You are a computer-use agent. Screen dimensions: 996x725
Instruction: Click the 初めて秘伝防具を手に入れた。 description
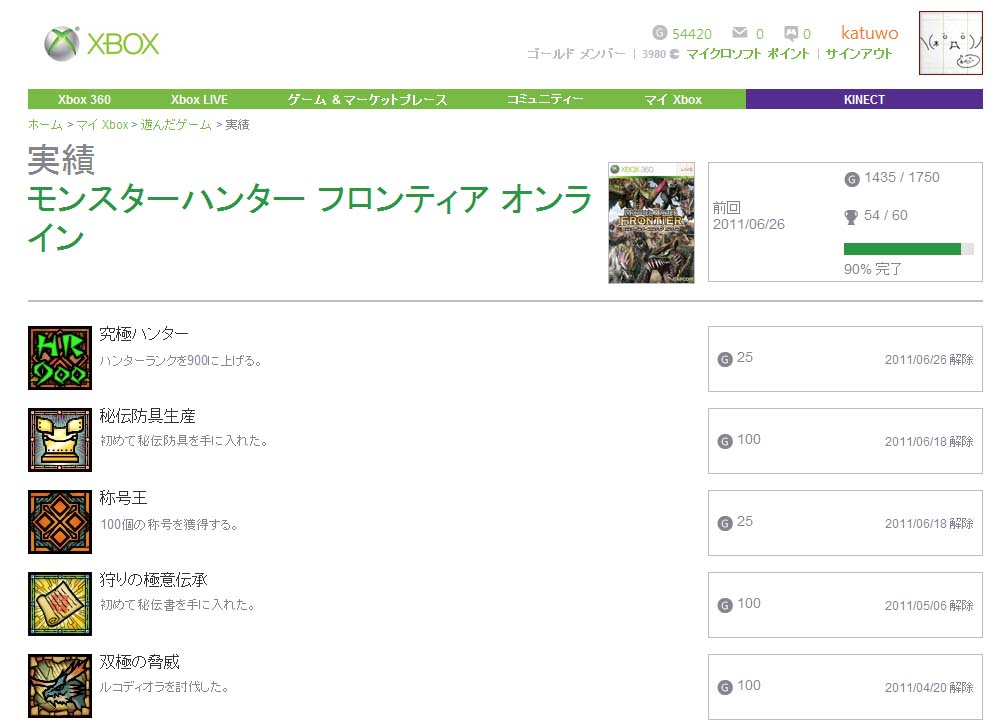tap(184, 441)
